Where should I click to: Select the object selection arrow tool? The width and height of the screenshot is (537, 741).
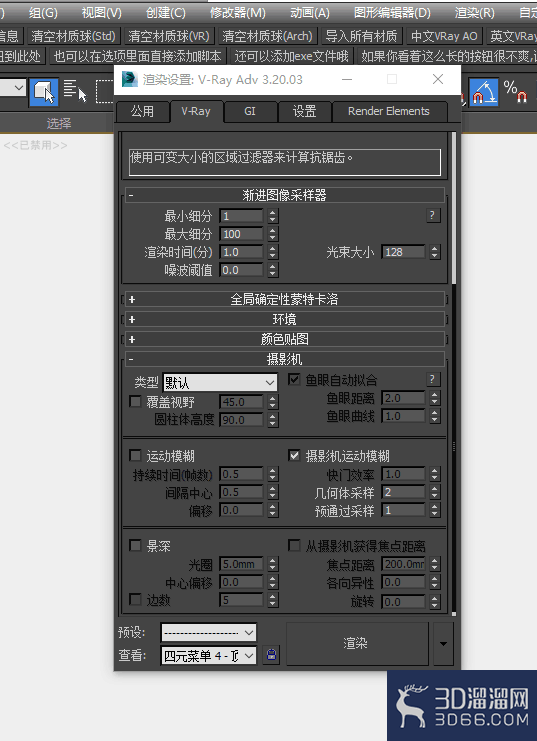point(44,92)
